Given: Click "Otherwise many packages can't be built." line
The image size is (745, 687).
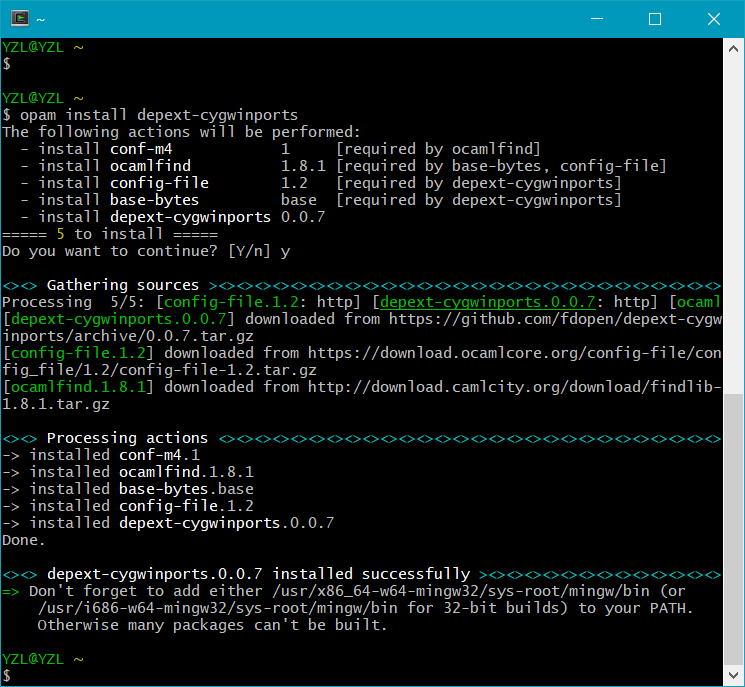Looking at the screenshot, I should coord(212,625).
